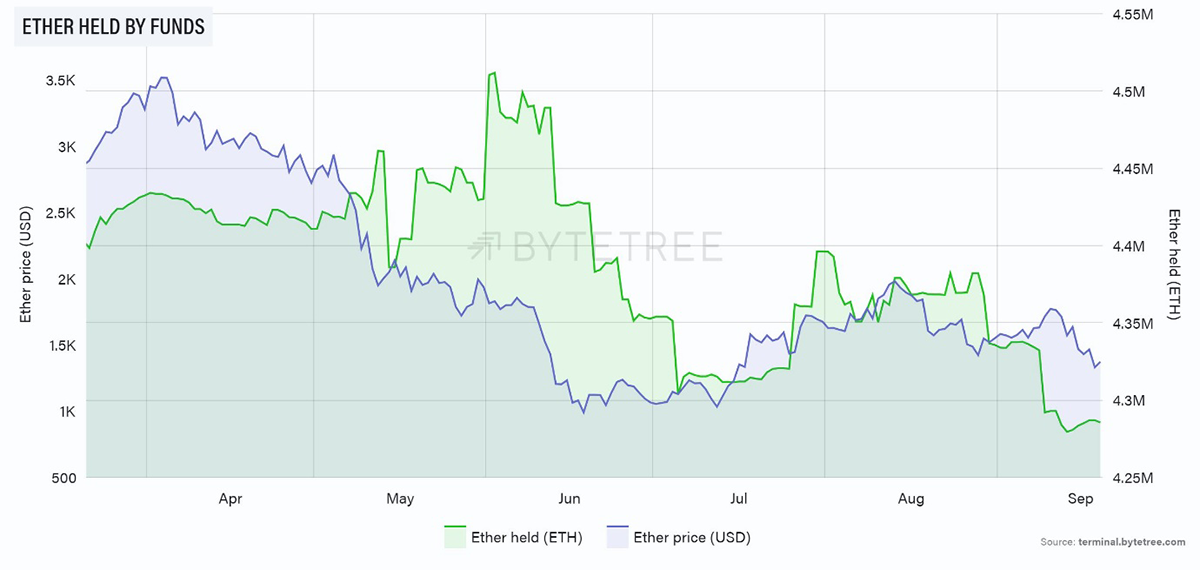Select the Apr label on the x-axis
The image size is (1200, 570).
tap(230, 497)
